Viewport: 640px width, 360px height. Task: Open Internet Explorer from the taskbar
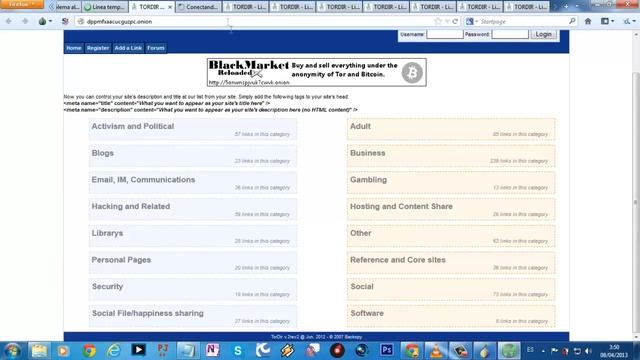(x=113, y=351)
